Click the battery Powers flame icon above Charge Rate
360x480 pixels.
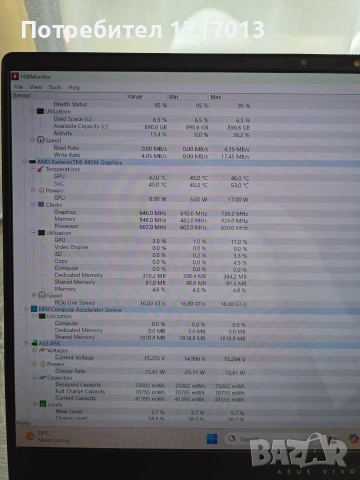43,364
